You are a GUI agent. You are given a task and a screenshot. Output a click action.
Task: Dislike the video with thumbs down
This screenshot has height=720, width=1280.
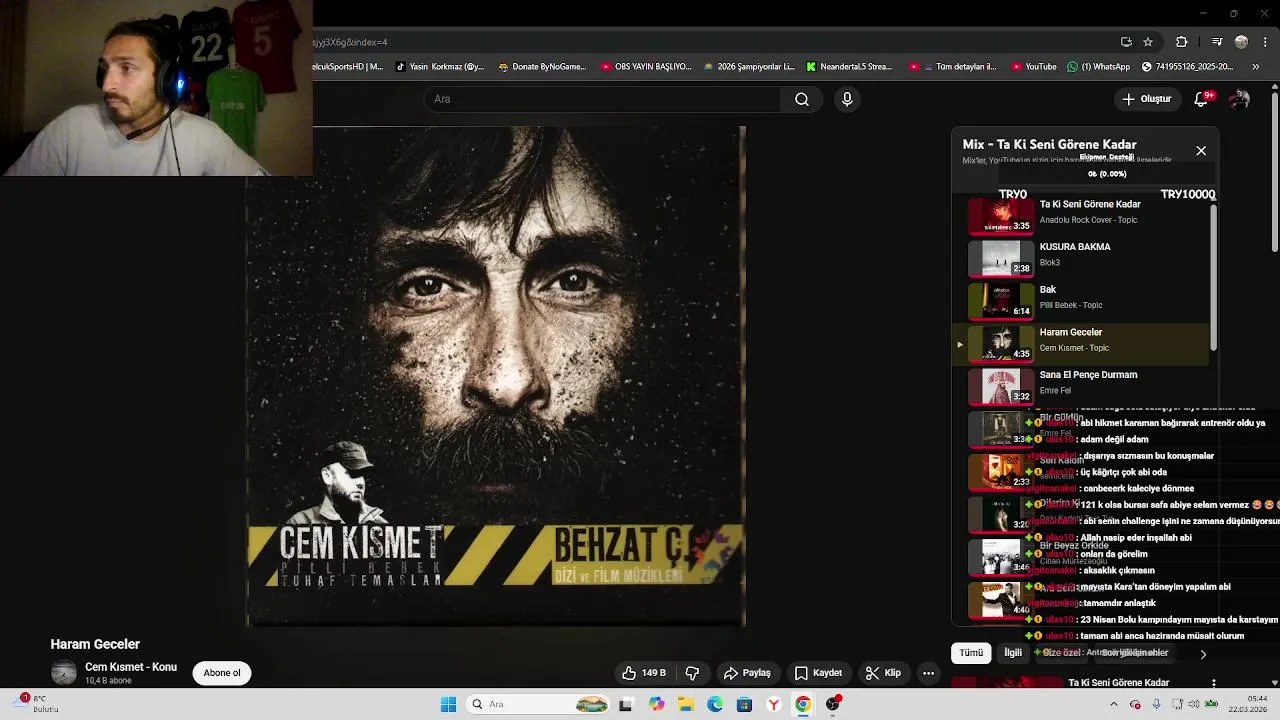click(692, 673)
